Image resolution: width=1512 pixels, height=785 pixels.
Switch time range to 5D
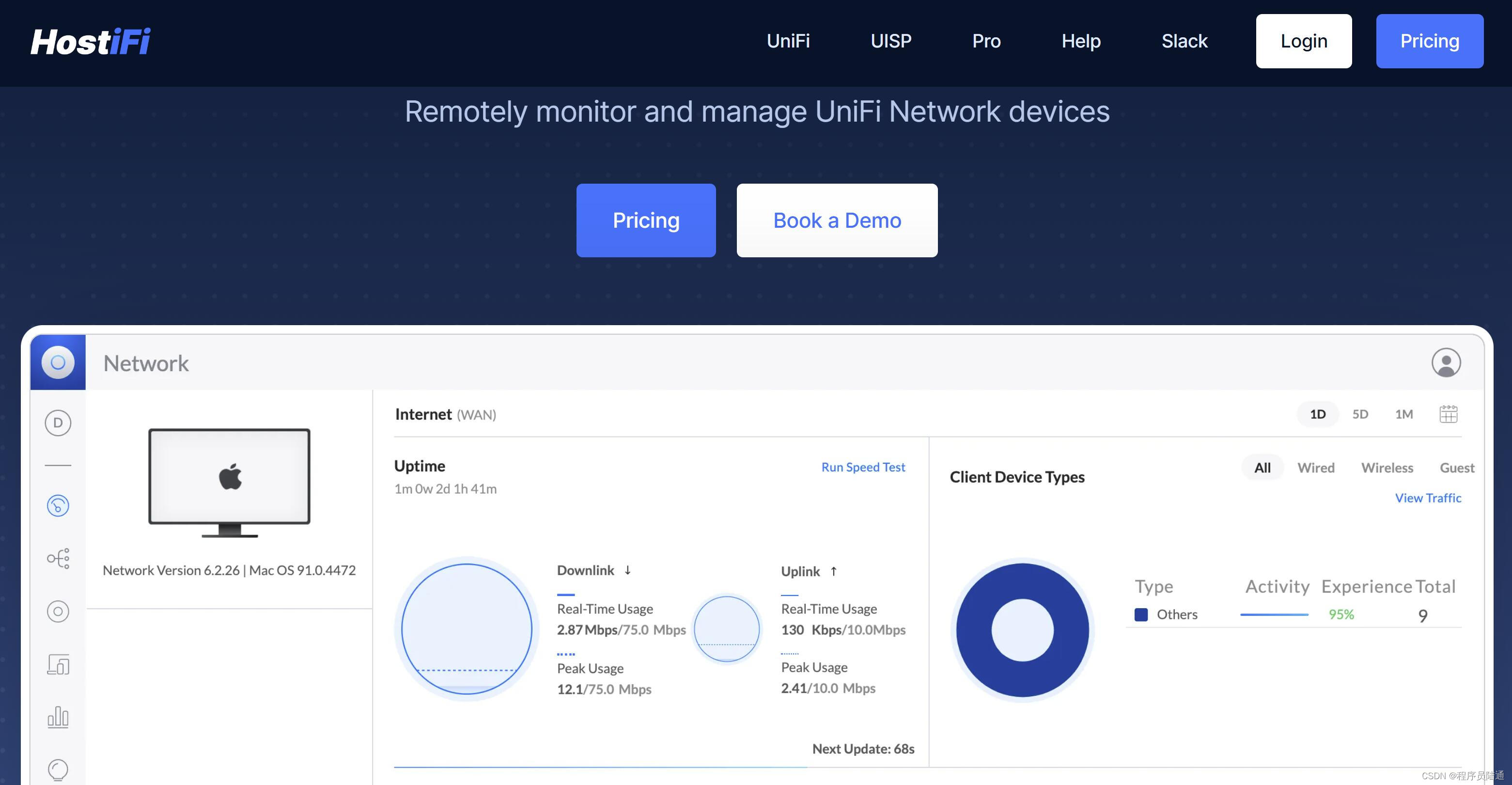pos(1360,414)
